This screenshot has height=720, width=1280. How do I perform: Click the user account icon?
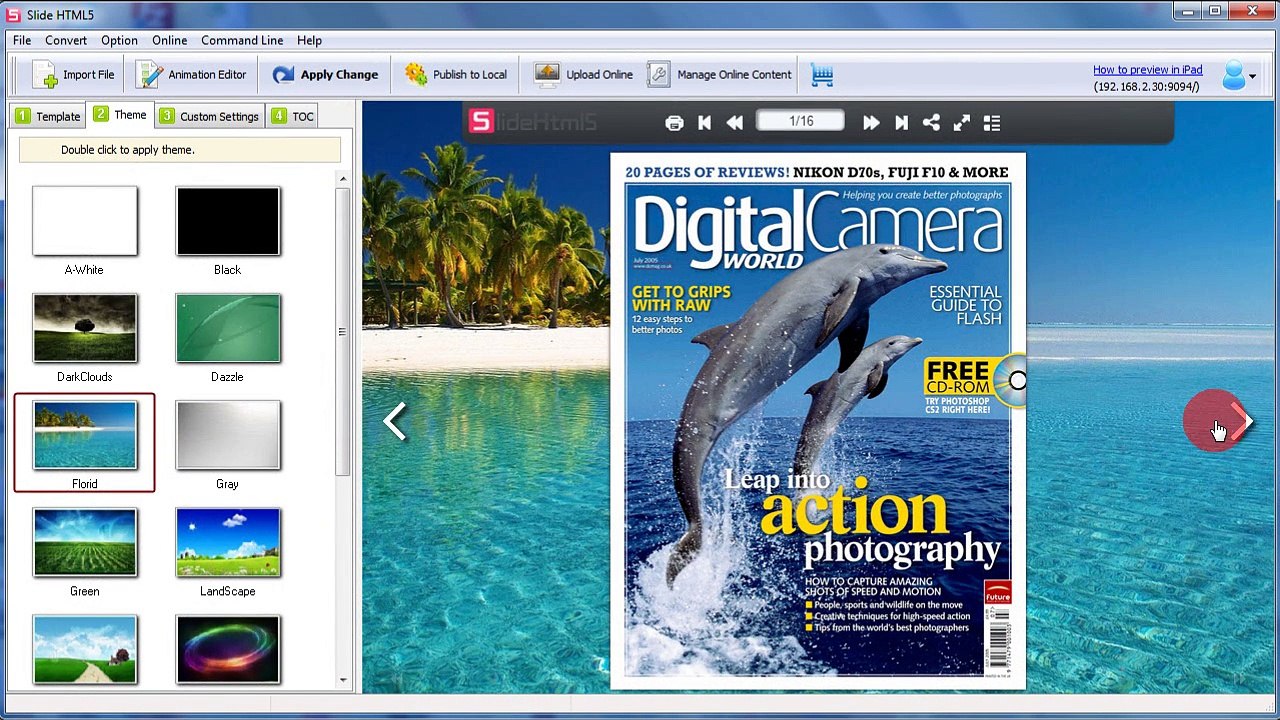[x=1234, y=76]
